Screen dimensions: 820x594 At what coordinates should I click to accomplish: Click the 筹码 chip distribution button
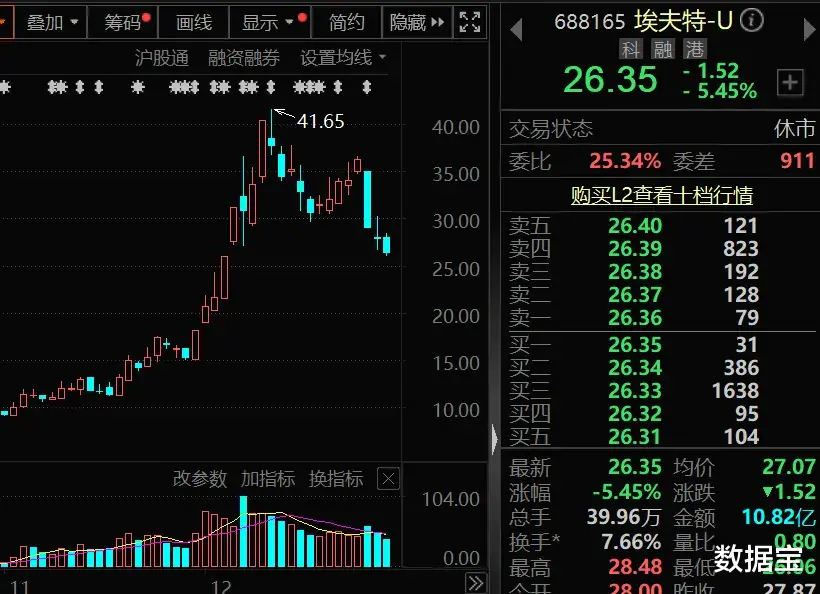(123, 22)
